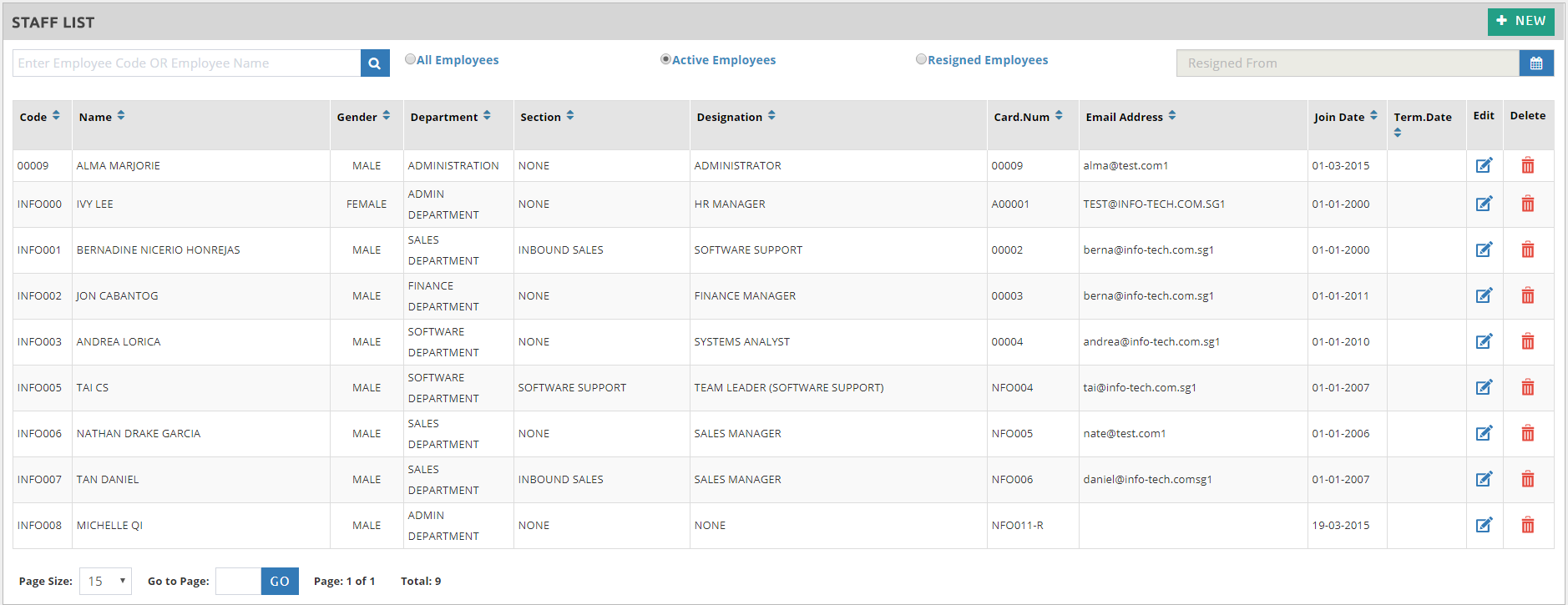Screen dimensions: 1568x605
Task: Click the employee code or name search field
Action: click(186, 63)
